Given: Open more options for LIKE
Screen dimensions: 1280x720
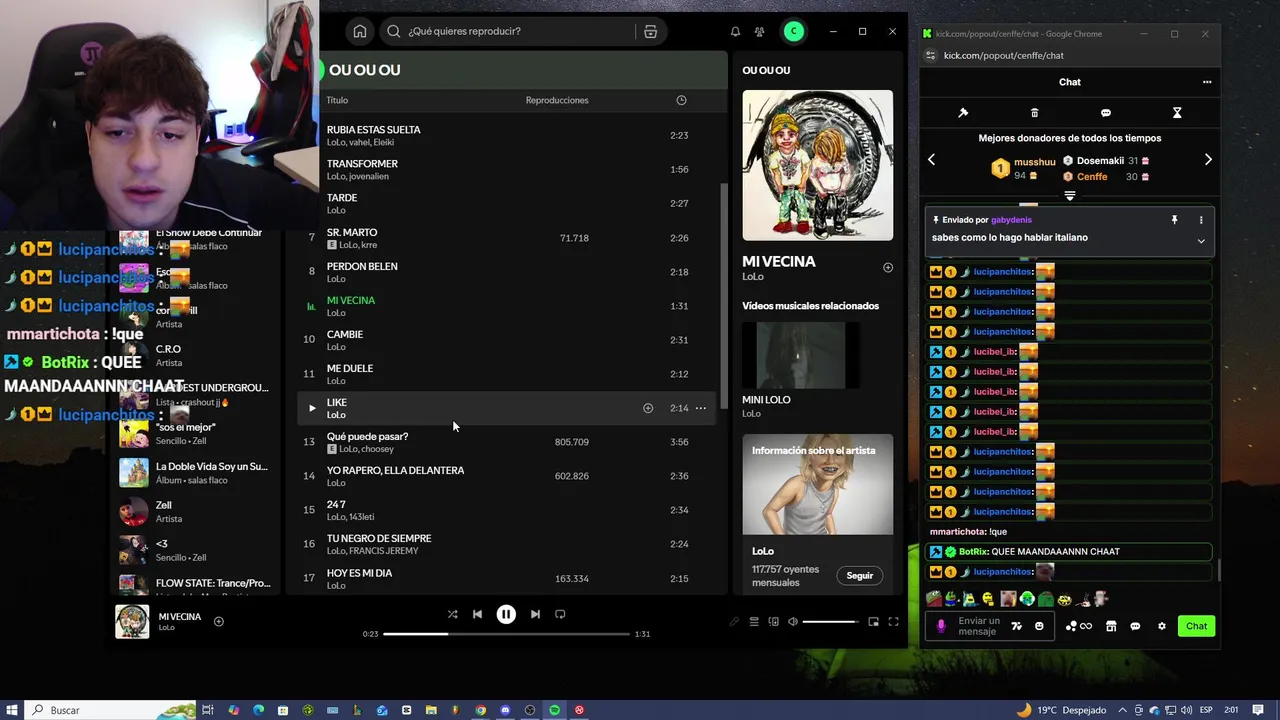Looking at the screenshot, I should click(700, 408).
